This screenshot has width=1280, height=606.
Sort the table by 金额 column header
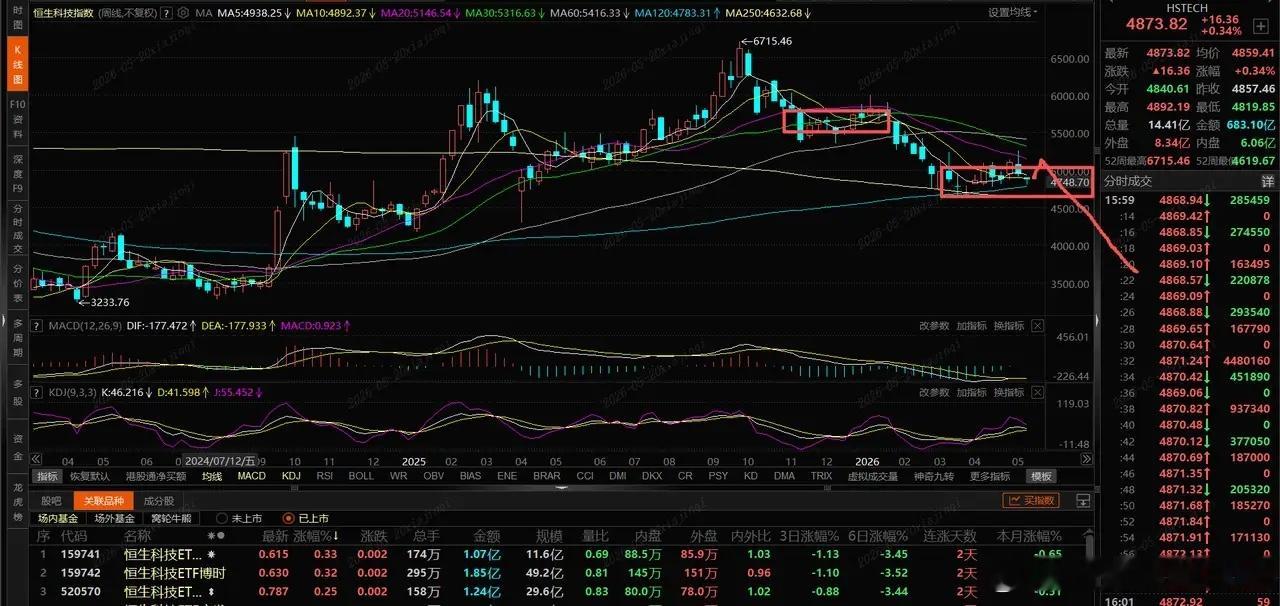pyautogui.click(x=486, y=537)
